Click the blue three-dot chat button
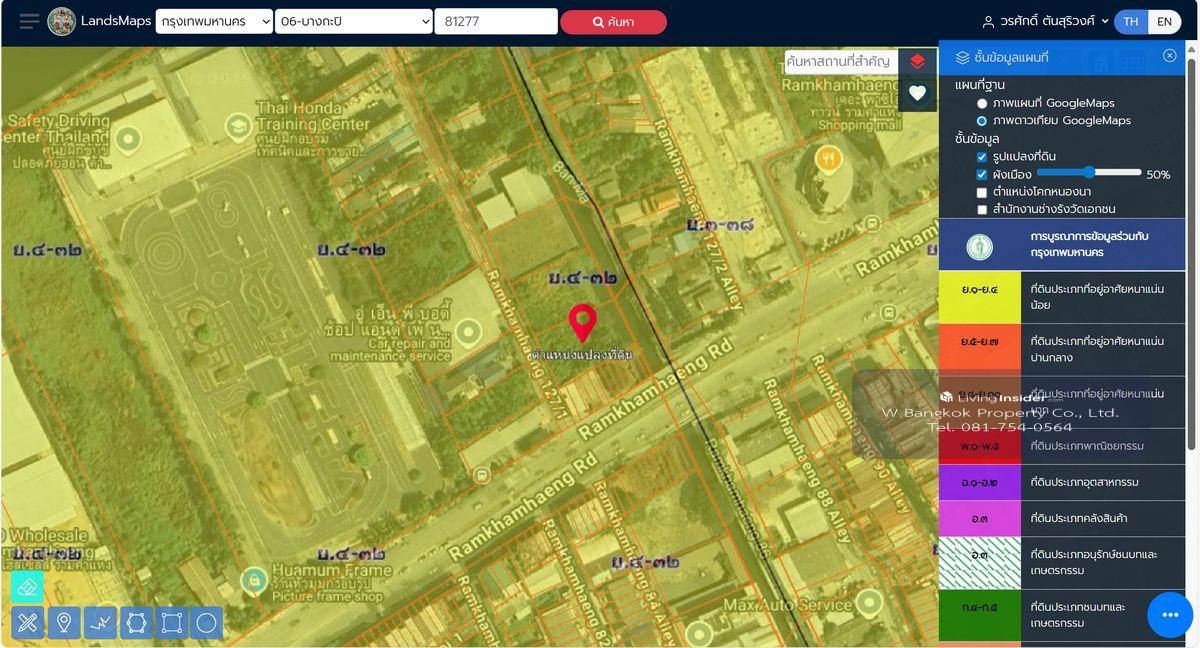 [1170, 614]
